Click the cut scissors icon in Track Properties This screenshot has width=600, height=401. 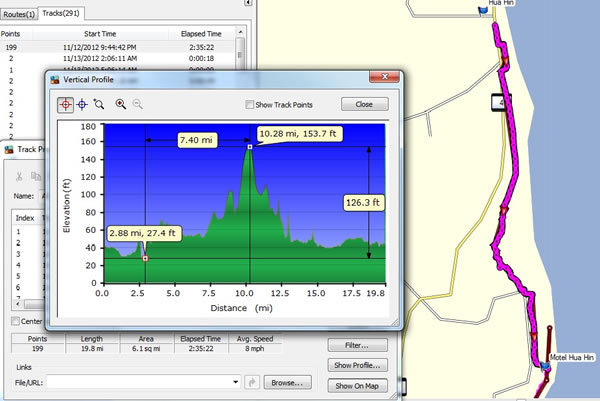click(x=18, y=176)
